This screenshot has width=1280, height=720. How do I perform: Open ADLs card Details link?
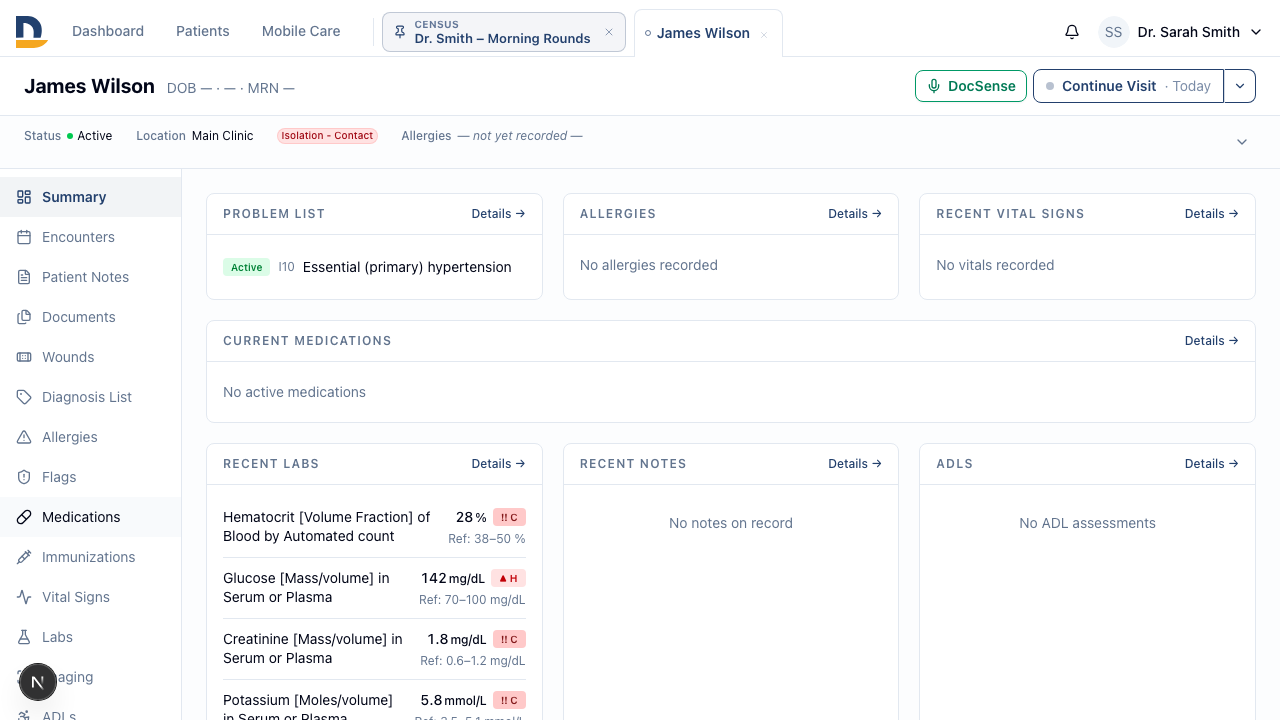click(x=1212, y=464)
